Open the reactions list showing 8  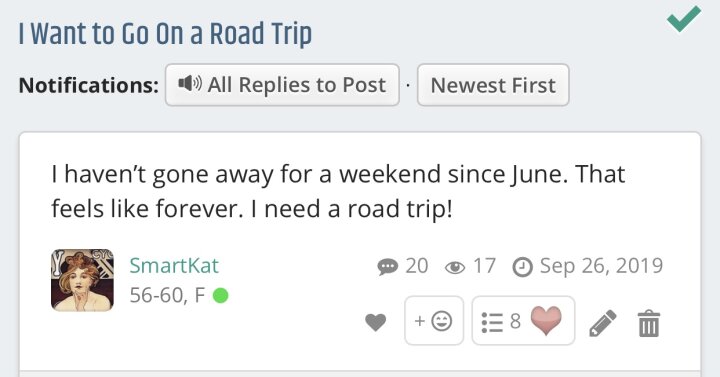(x=501, y=321)
